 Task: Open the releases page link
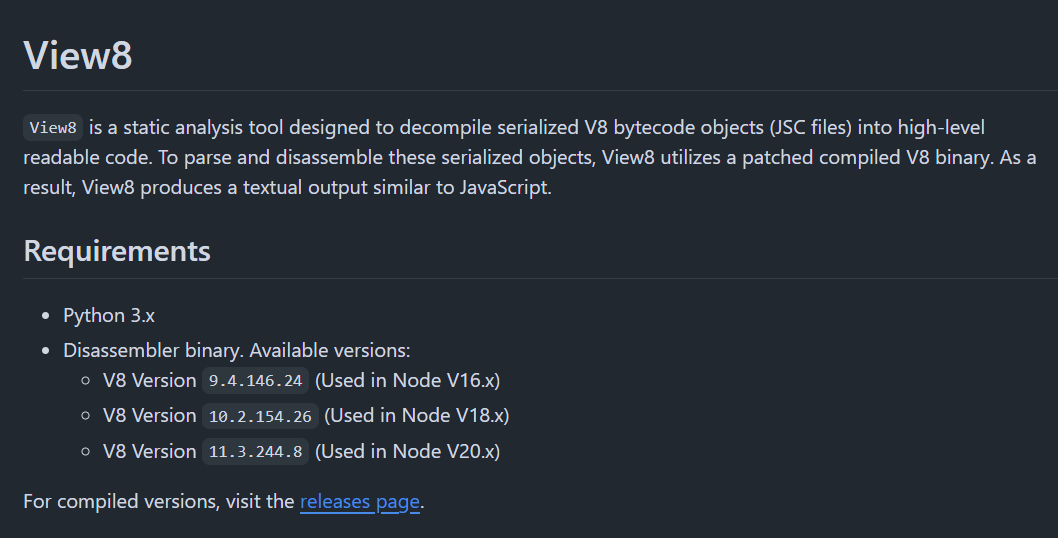[359, 502]
